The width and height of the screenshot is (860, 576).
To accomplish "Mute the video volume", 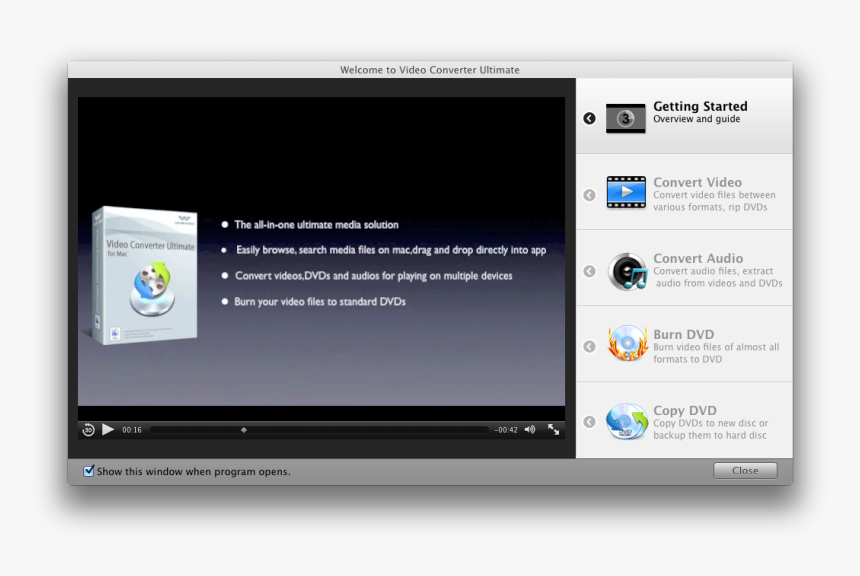I will (x=530, y=430).
